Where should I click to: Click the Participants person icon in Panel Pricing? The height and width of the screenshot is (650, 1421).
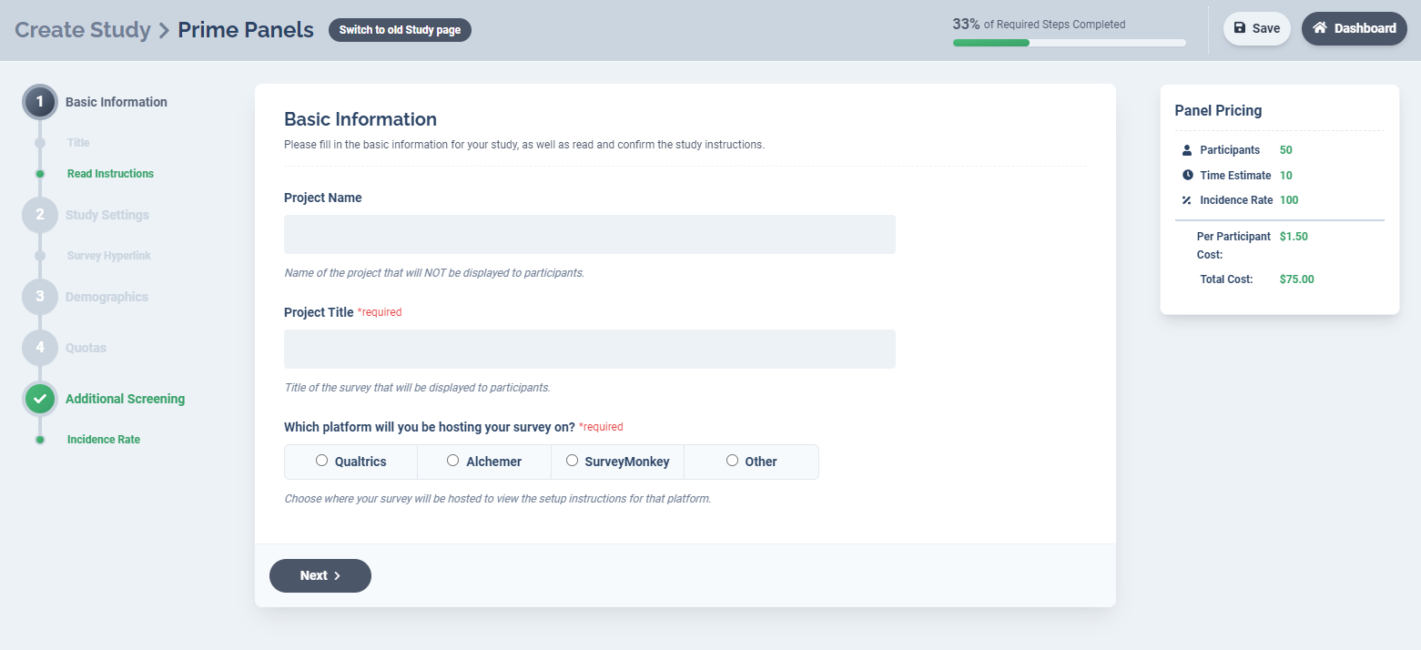tap(1185, 150)
